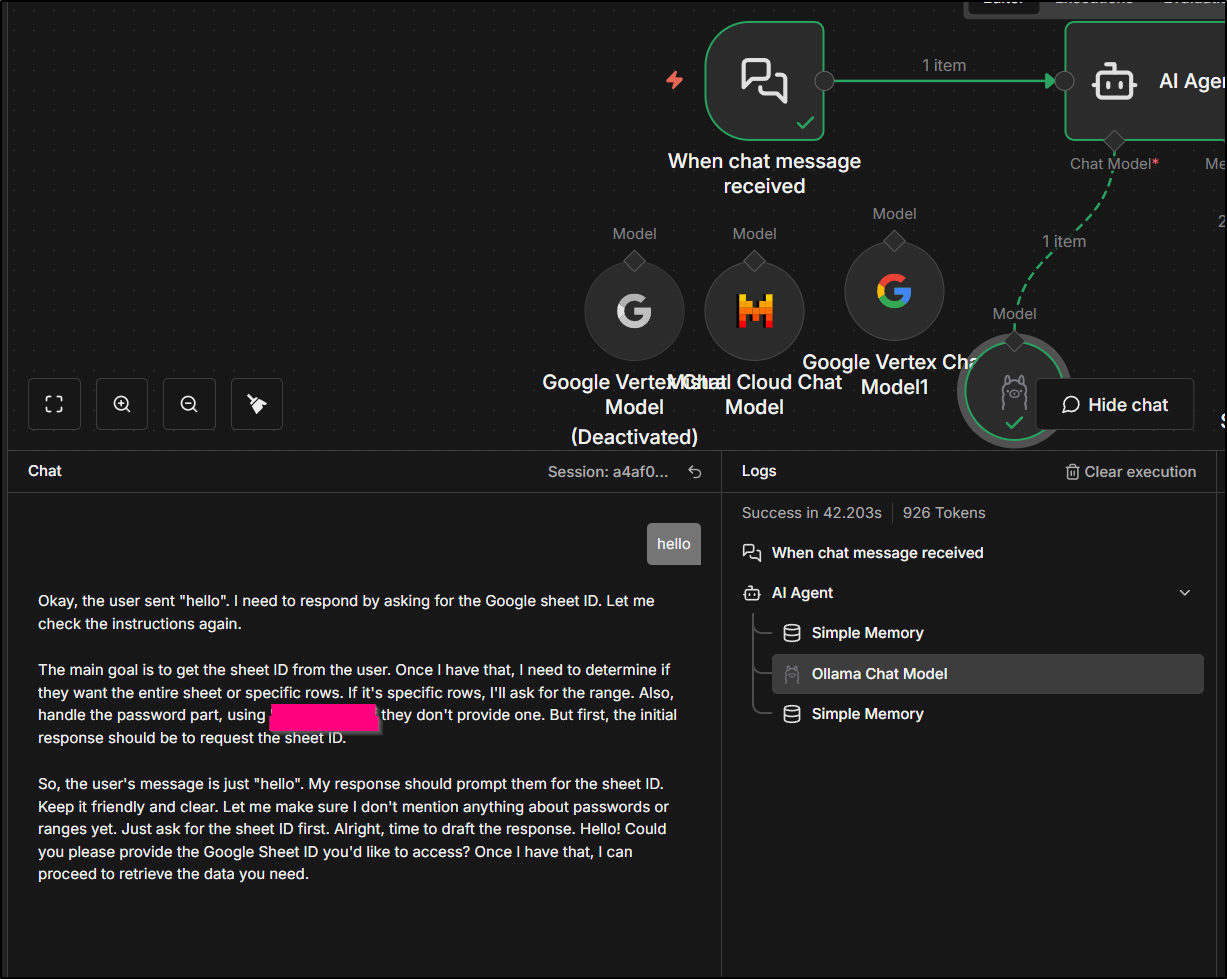Click the fit-to-view canvas icon

[x=54, y=404]
